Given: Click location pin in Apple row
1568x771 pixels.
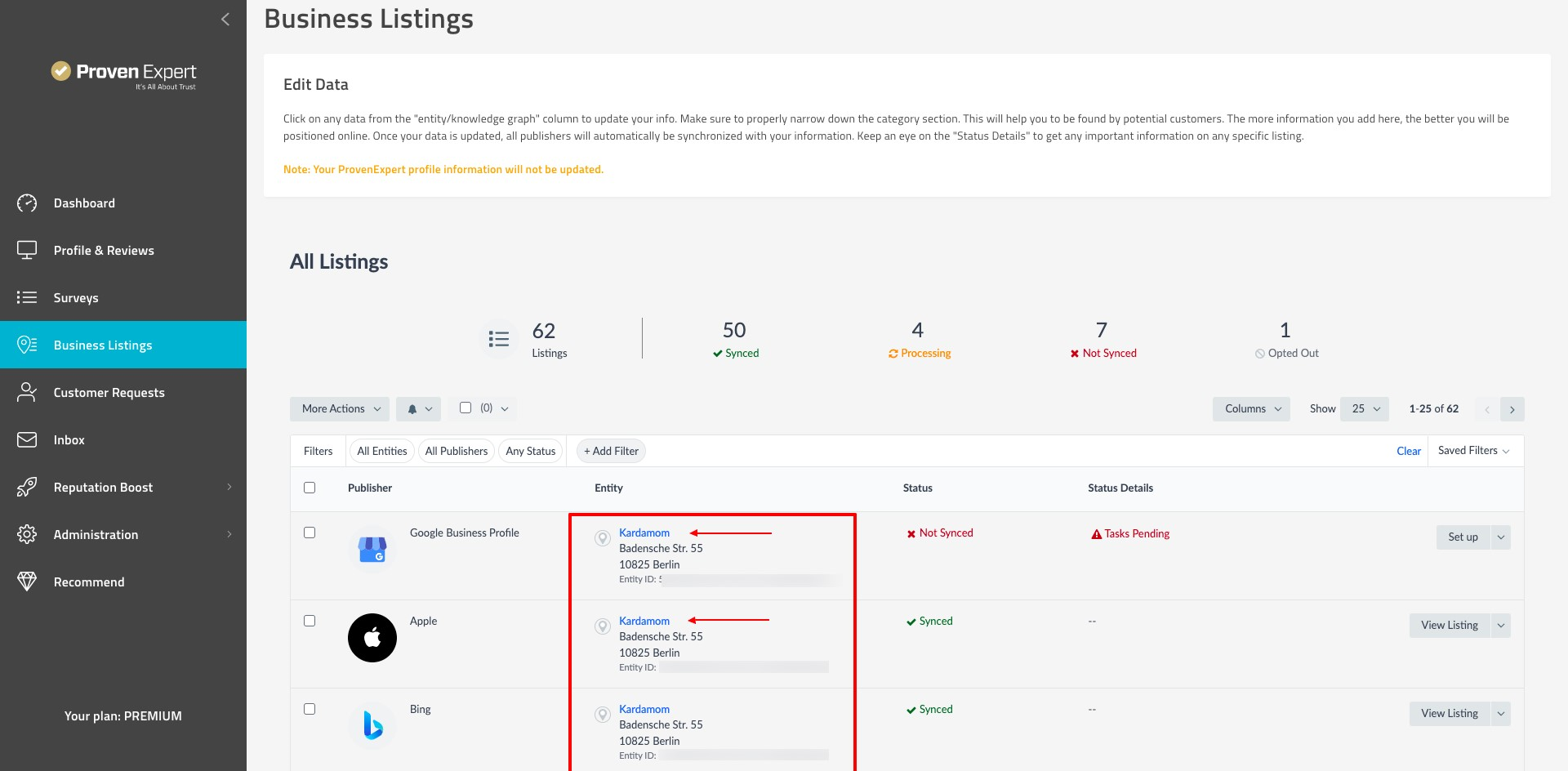Looking at the screenshot, I should [x=603, y=626].
